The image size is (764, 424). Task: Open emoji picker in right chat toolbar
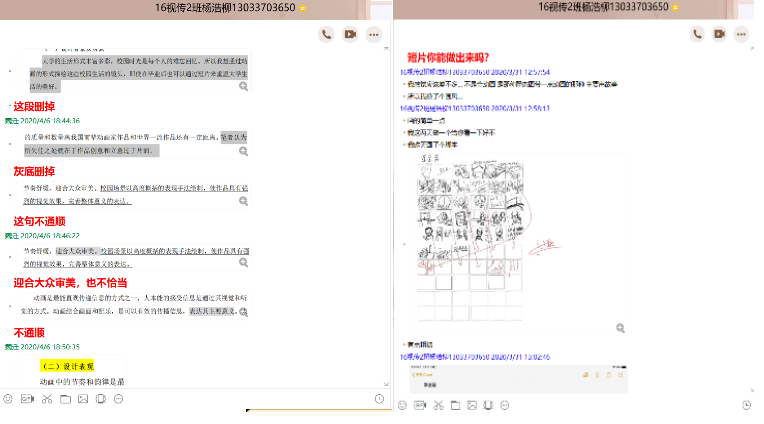pyautogui.click(x=401, y=405)
